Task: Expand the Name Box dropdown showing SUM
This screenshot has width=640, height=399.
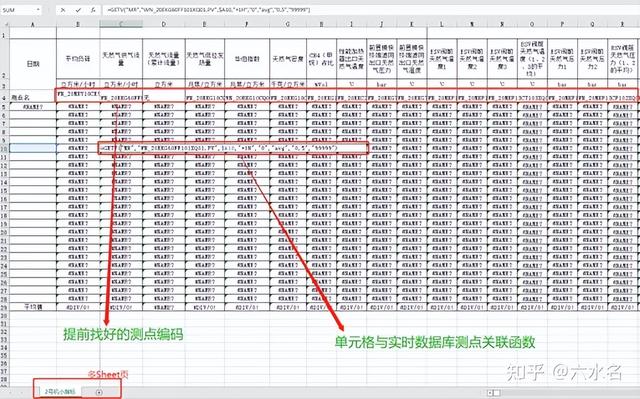Action: pyautogui.click(x=38, y=10)
